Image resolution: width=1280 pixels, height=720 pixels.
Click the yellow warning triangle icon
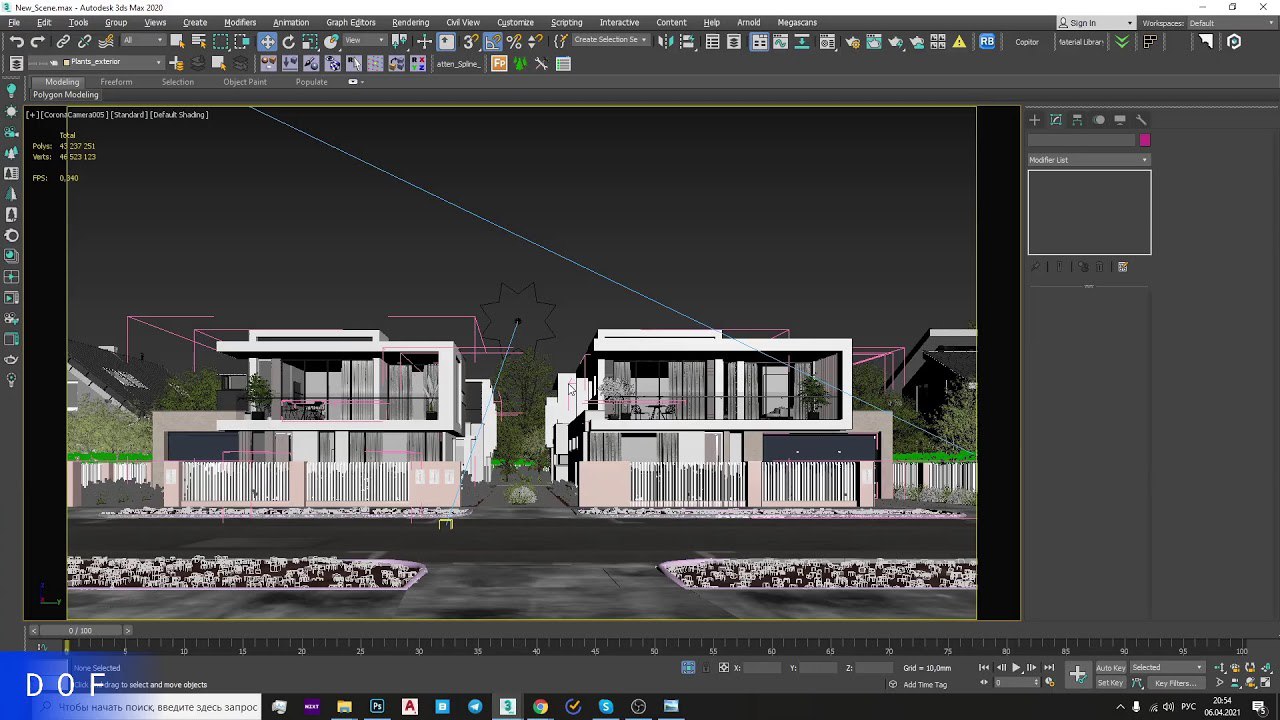pos(959,41)
